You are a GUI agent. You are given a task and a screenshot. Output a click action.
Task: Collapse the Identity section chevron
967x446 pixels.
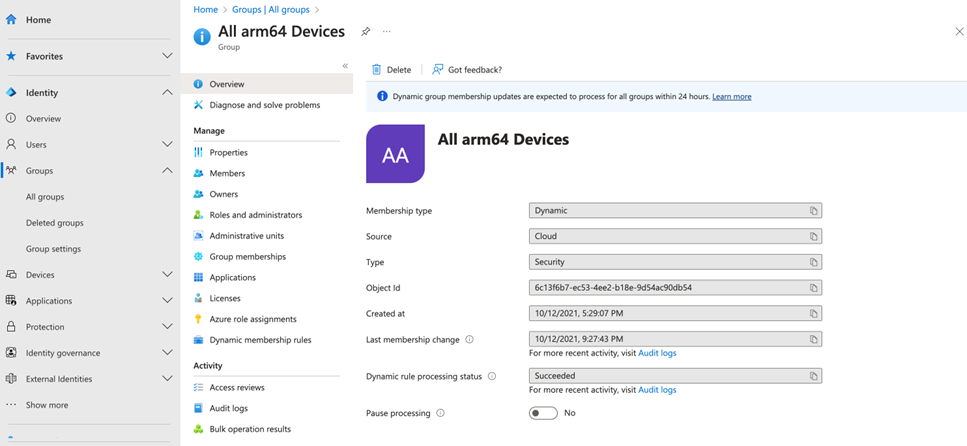coord(167,93)
